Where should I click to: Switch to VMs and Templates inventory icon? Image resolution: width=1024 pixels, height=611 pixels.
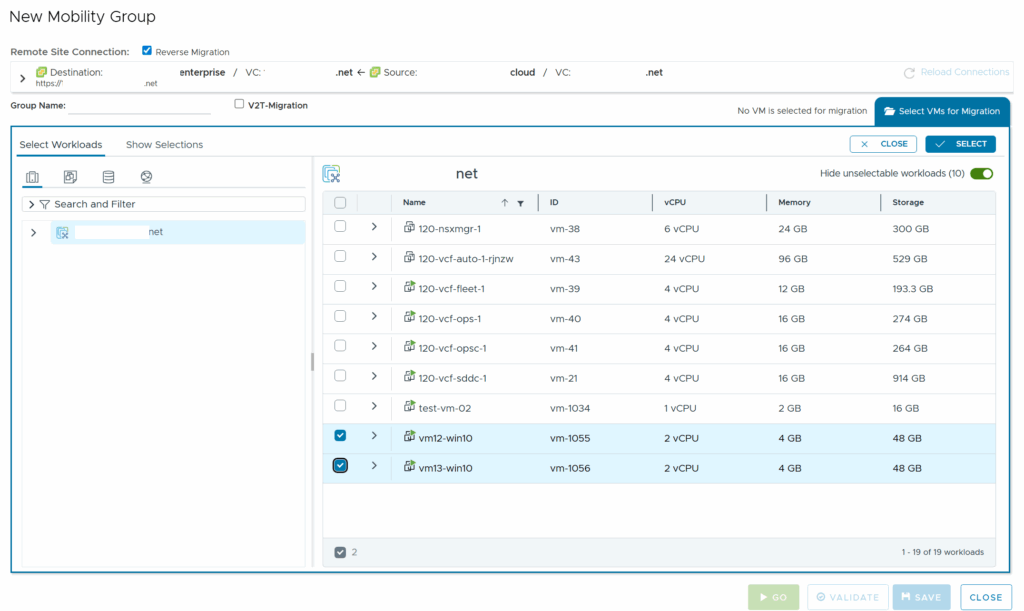[70, 177]
